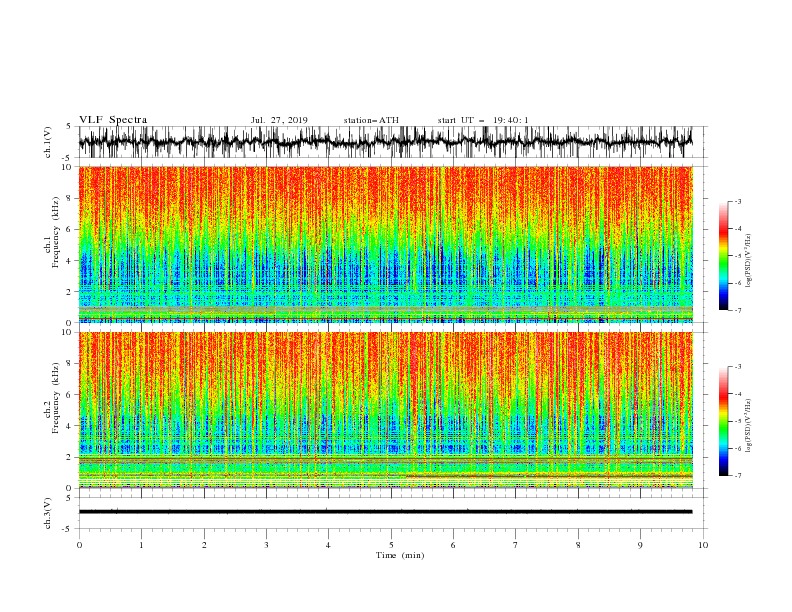792x612 pixels.
Task: Click the "3" tick label on time axis
Action: (x=266, y=545)
